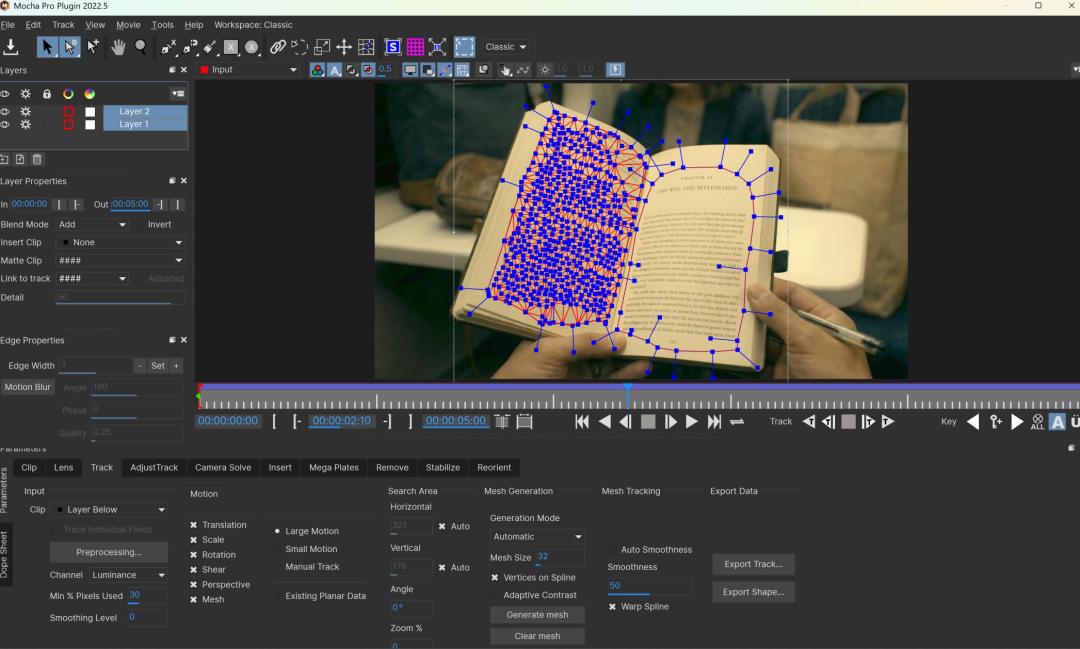Viewport: 1080px width, 649px height.
Task: Click the Export Track button
Action: click(753, 564)
